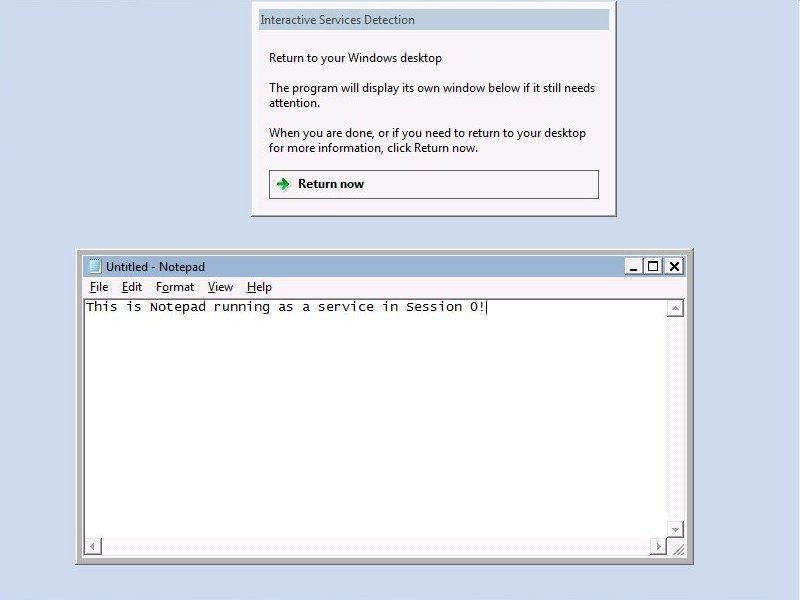Click the word 'Session' in the Notepad text
The image size is (800, 600).
pos(434,307)
